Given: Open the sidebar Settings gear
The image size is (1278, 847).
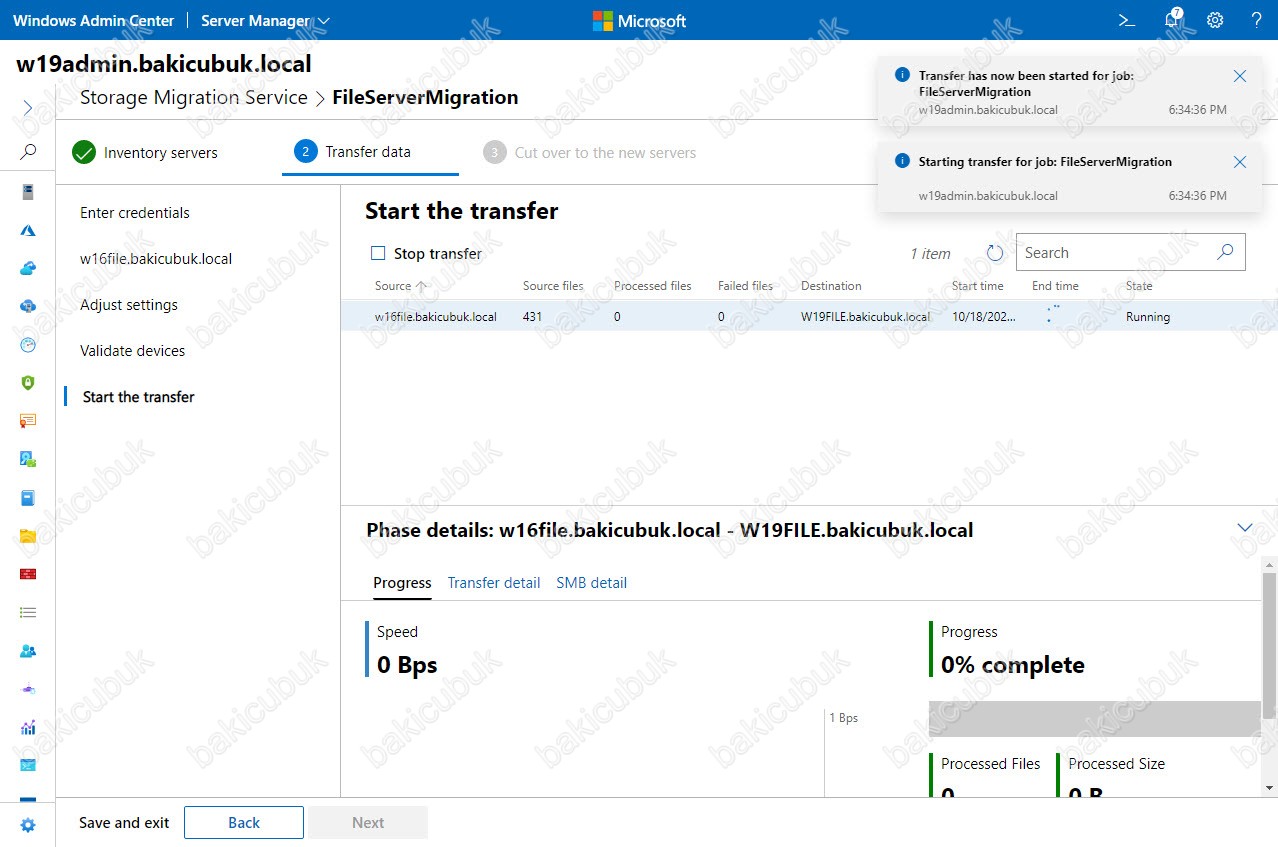Looking at the screenshot, I should [x=28, y=825].
